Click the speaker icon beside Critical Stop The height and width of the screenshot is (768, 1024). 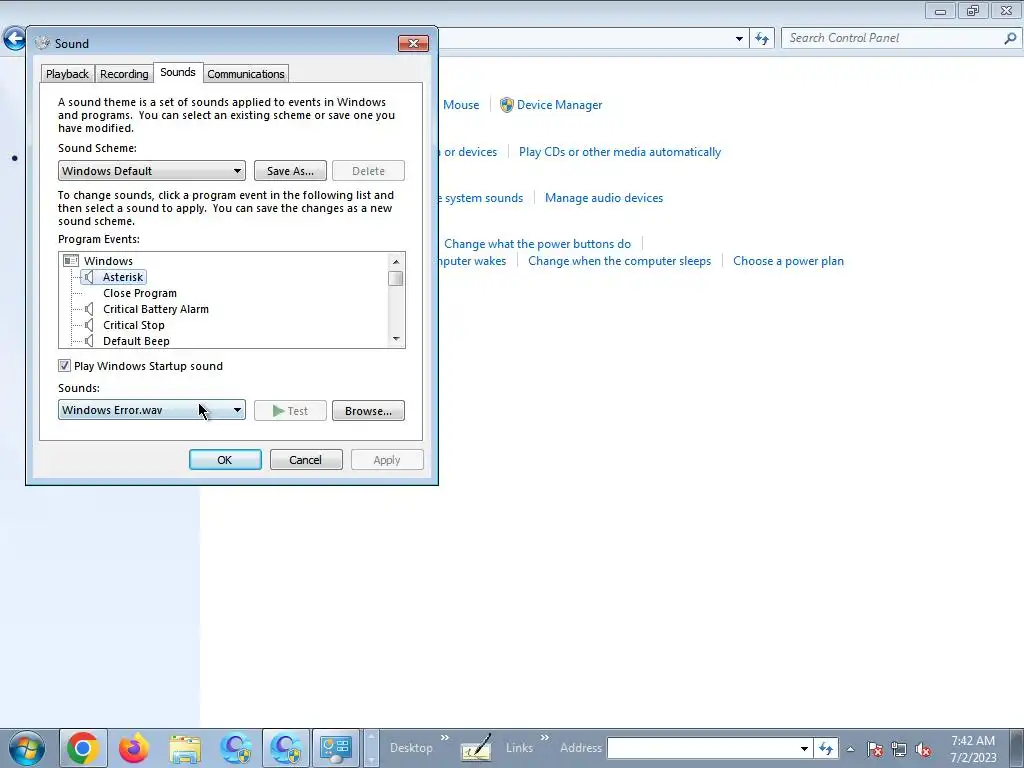coord(89,325)
